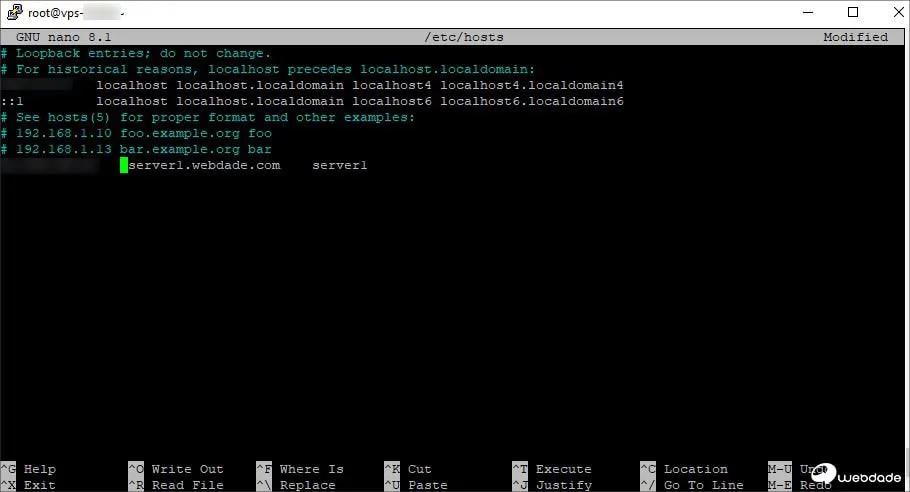Click the Modified status indicator
This screenshot has width=910, height=492.
point(855,37)
